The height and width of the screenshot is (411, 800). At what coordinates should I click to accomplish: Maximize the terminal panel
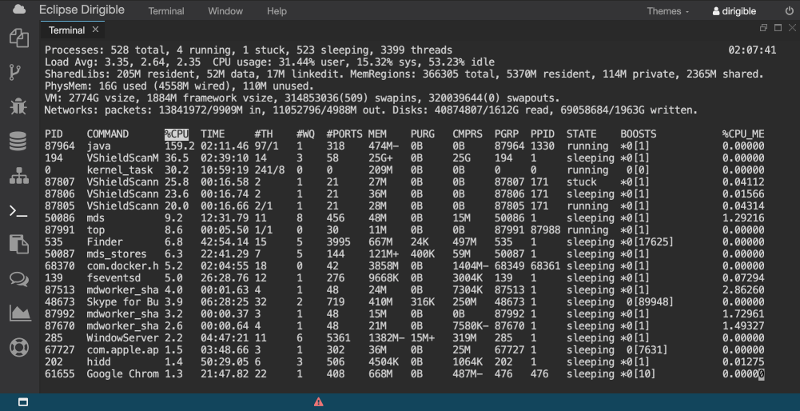(x=778, y=28)
